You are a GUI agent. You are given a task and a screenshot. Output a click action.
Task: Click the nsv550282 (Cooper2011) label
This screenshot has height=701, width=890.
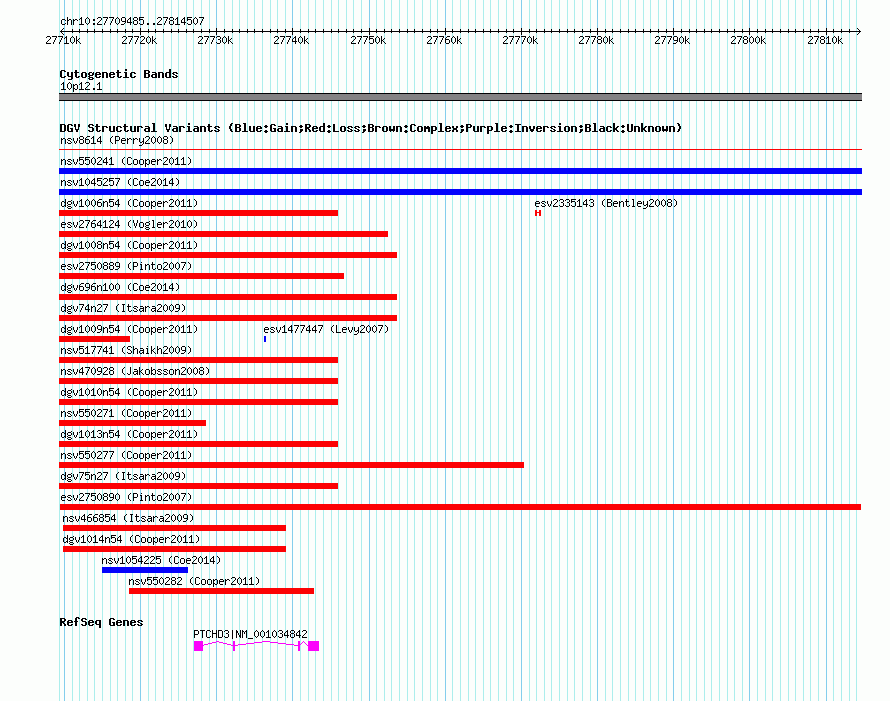coord(194,581)
